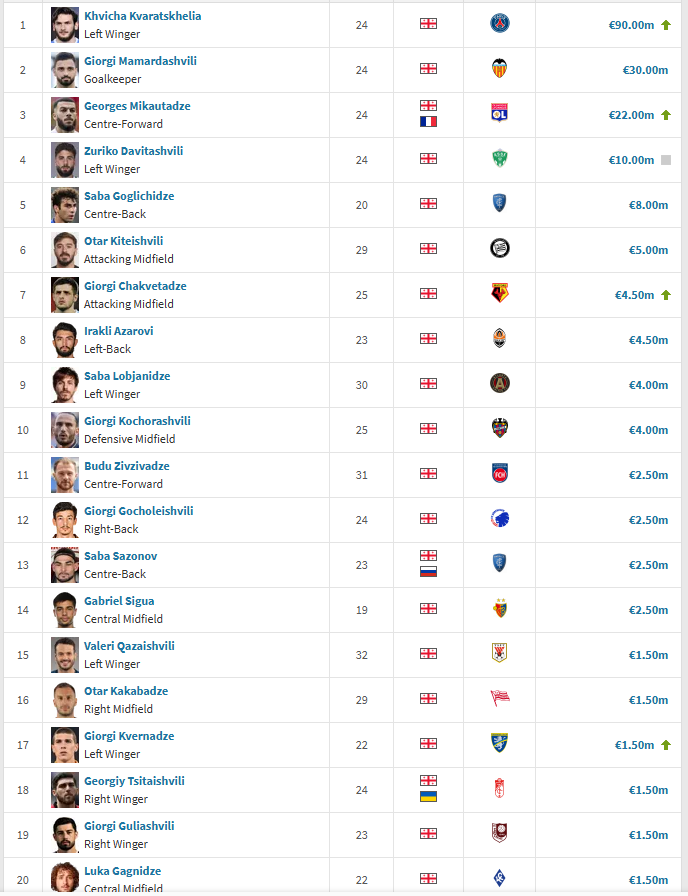
Task: Click the Heidenheim crest in Zivzivadze's row
Action: click(x=499, y=474)
